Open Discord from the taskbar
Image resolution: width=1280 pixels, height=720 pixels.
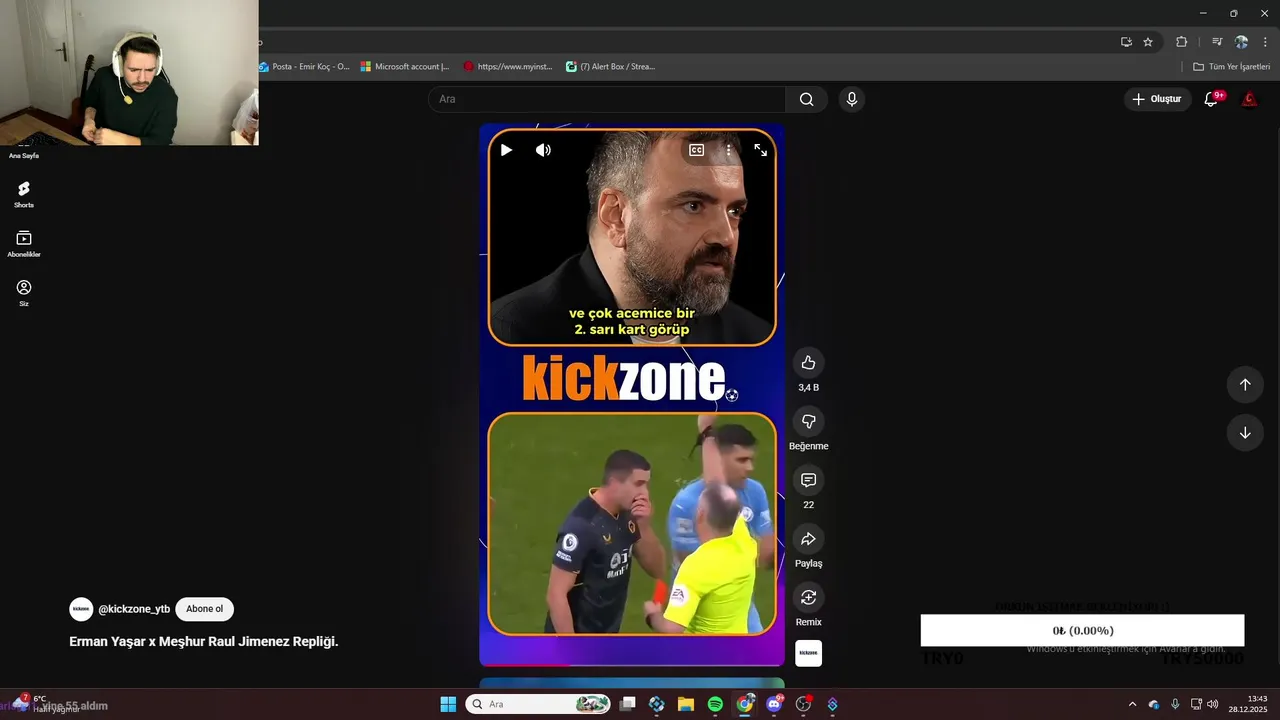pos(774,704)
